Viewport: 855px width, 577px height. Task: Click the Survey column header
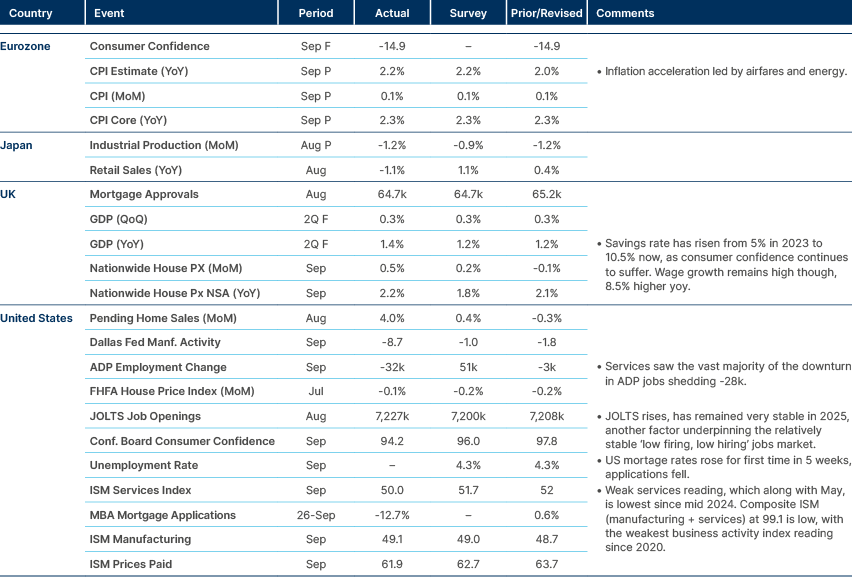click(x=466, y=12)
